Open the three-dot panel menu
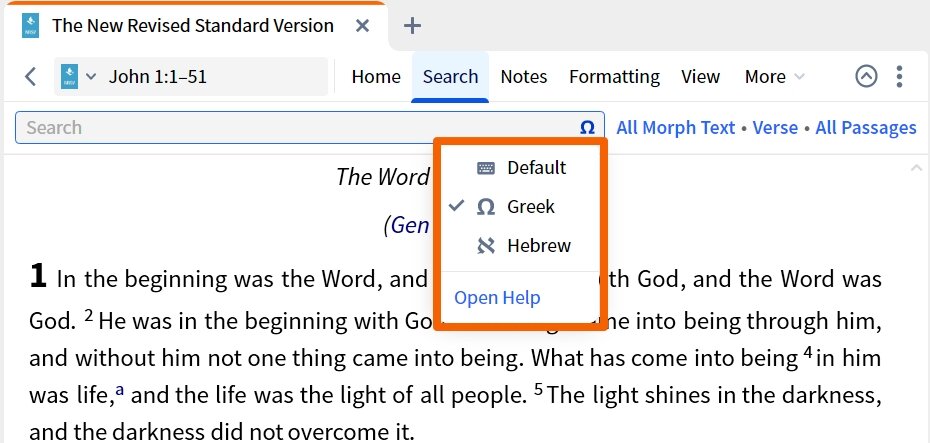930x443 pixels. coord(900,77)
